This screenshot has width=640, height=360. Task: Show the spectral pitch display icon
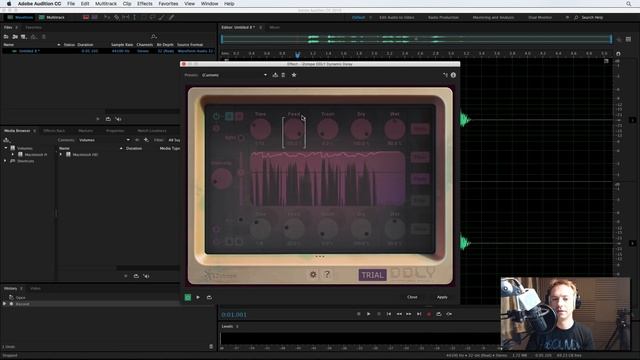tap(95, 18)
